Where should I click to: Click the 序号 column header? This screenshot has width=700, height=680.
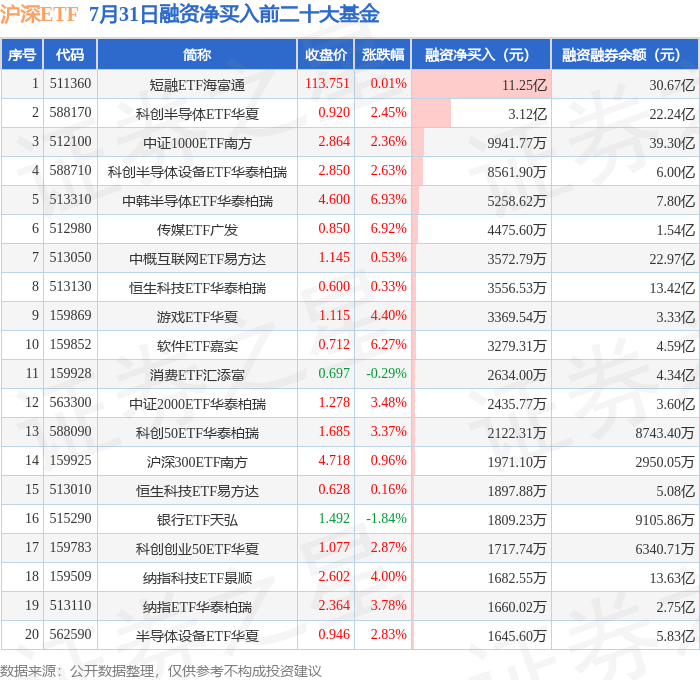point(22,54)
